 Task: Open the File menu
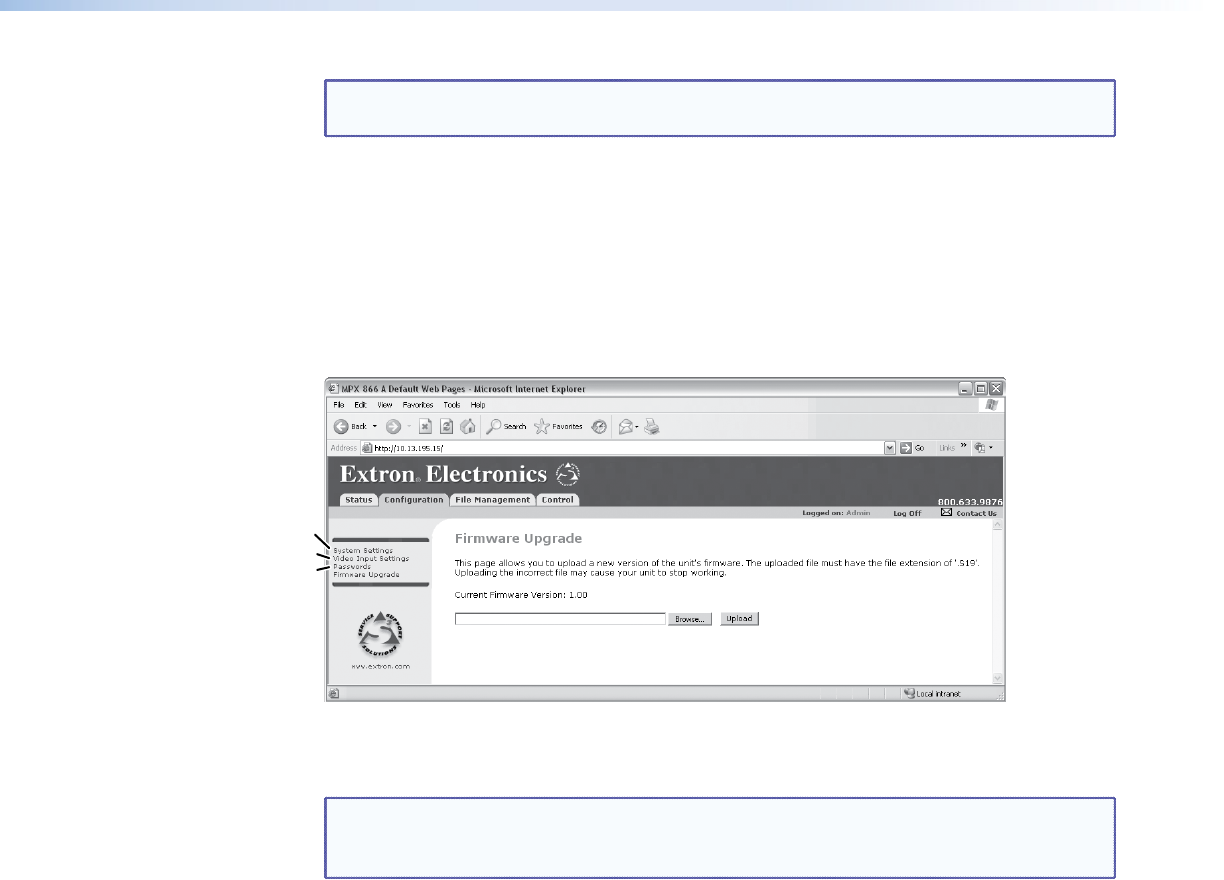339,405
